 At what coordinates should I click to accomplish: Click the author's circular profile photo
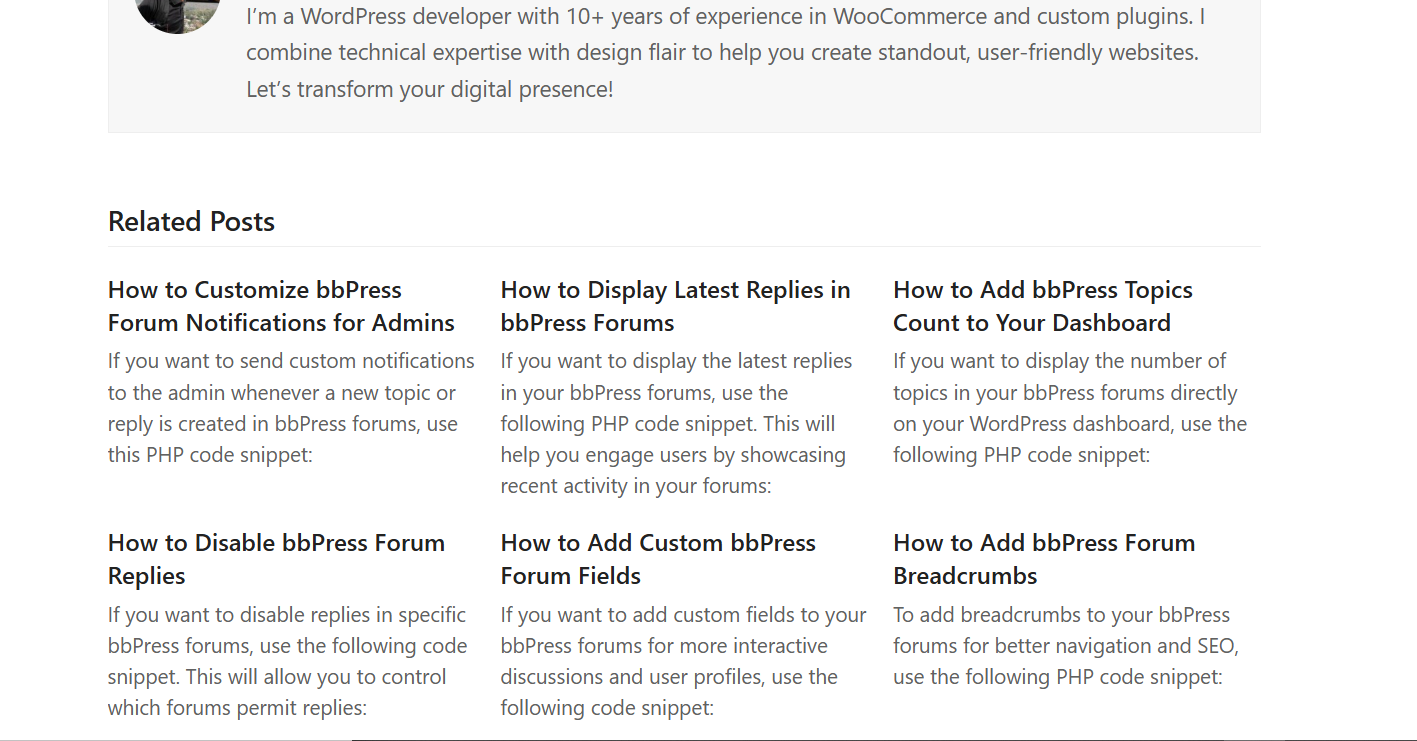pos(176,14)
